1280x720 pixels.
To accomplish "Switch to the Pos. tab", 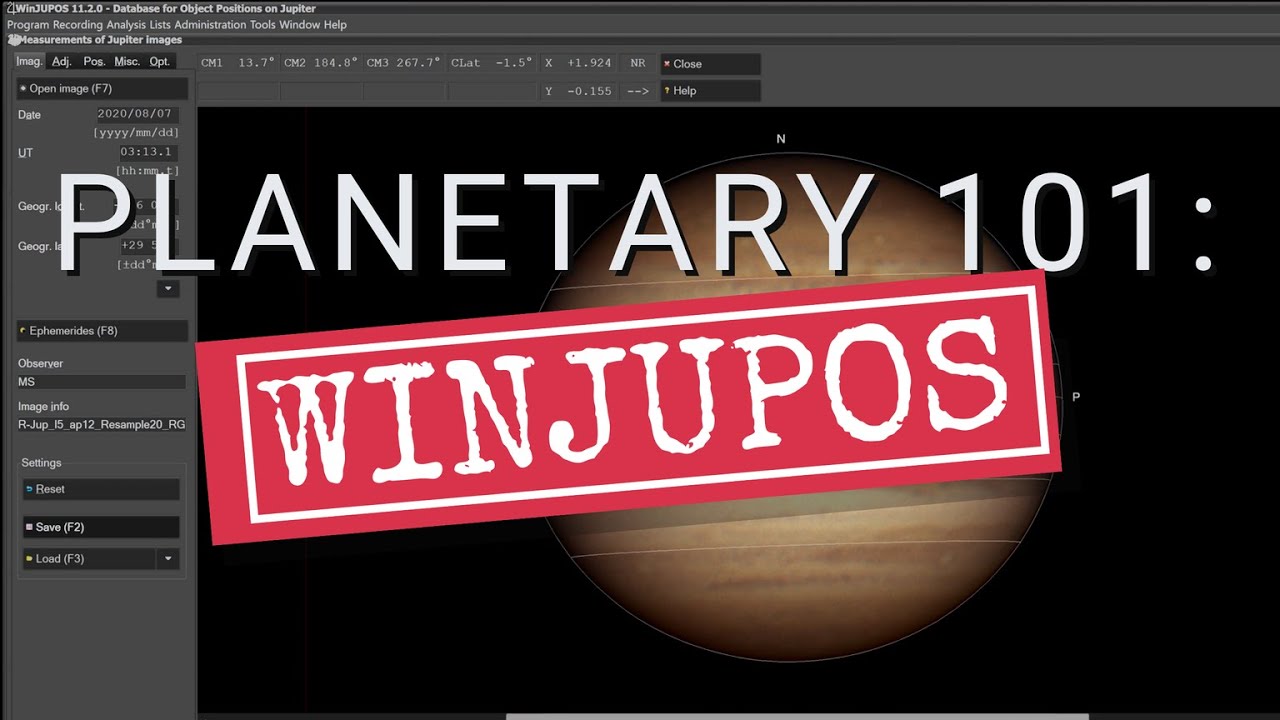I will [94, 61].
